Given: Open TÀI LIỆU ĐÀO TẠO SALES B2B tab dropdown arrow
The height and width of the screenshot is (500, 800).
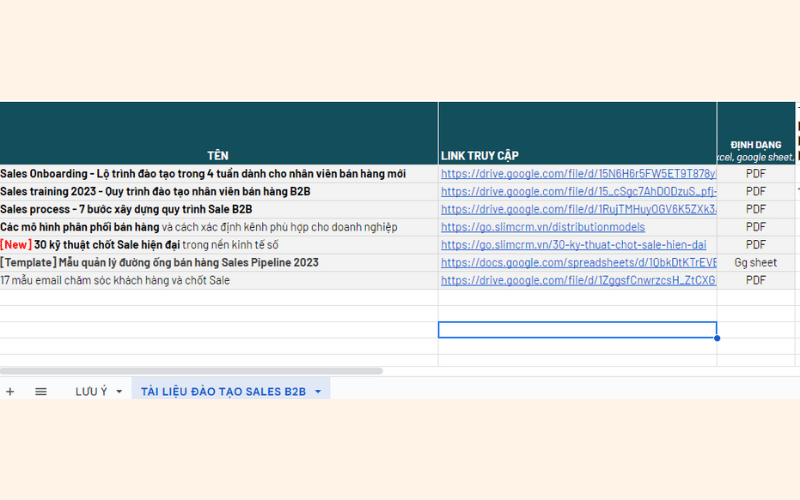Looking at the screenshot, I should tap(318, 391).
